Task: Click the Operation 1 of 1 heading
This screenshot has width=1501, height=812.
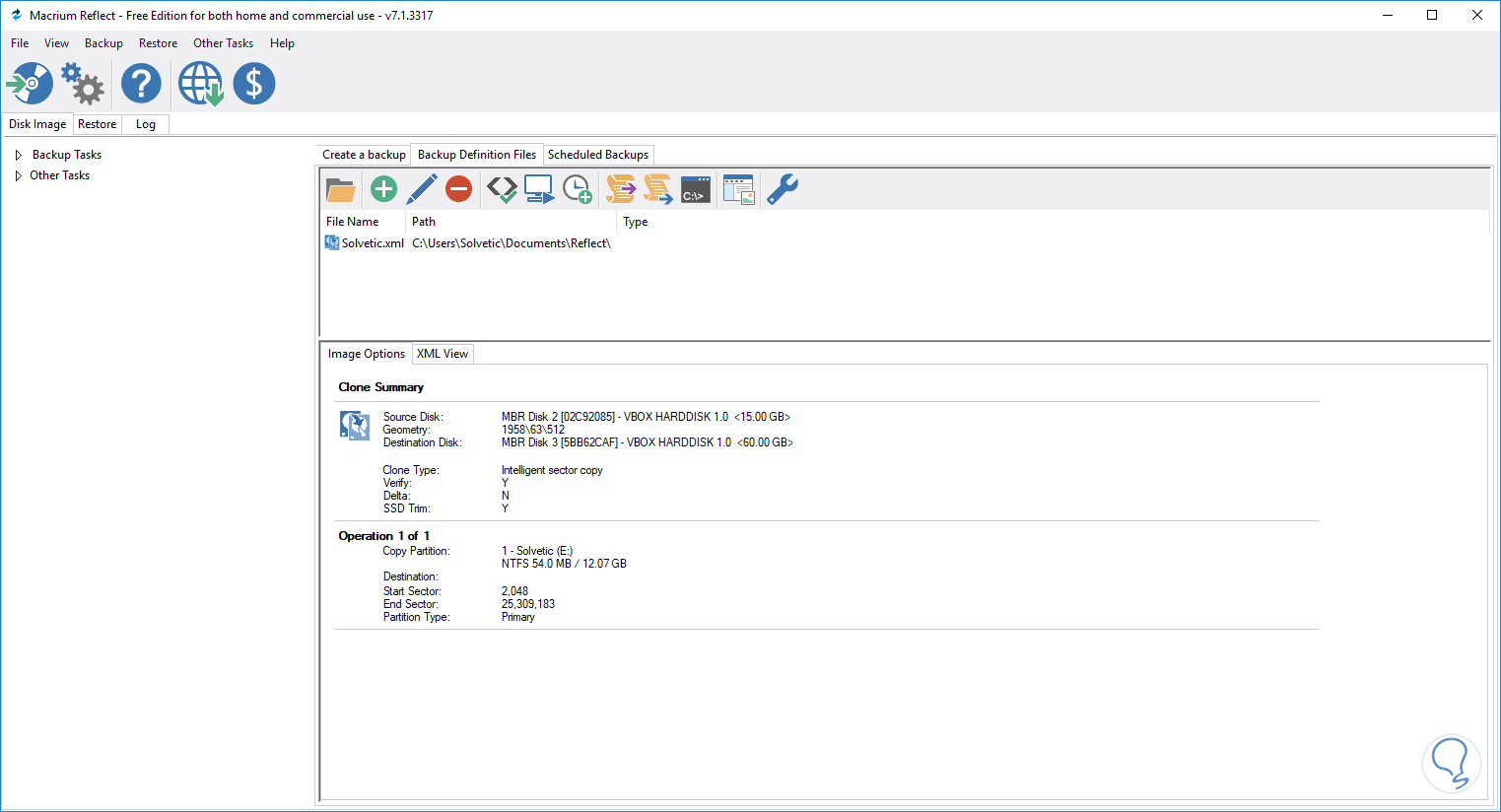Action: click(x=384, y=536)
